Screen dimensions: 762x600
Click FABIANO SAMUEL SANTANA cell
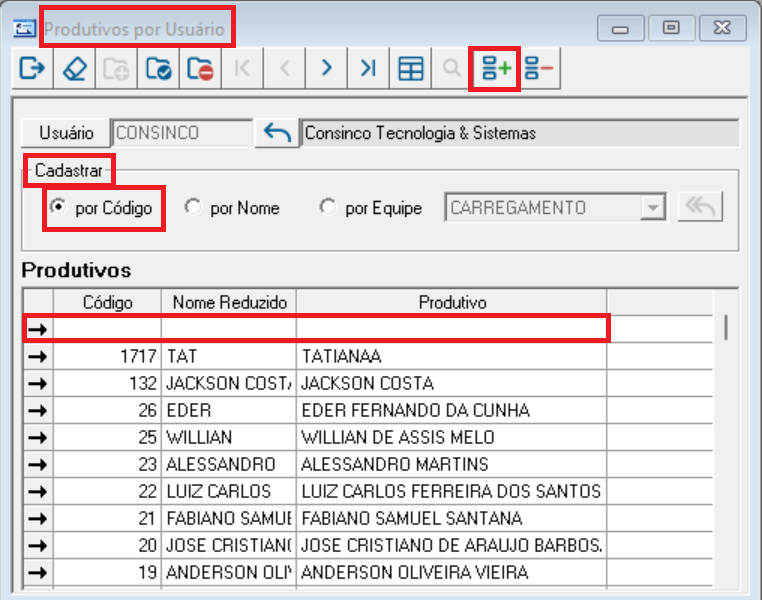tap(451, 519)
